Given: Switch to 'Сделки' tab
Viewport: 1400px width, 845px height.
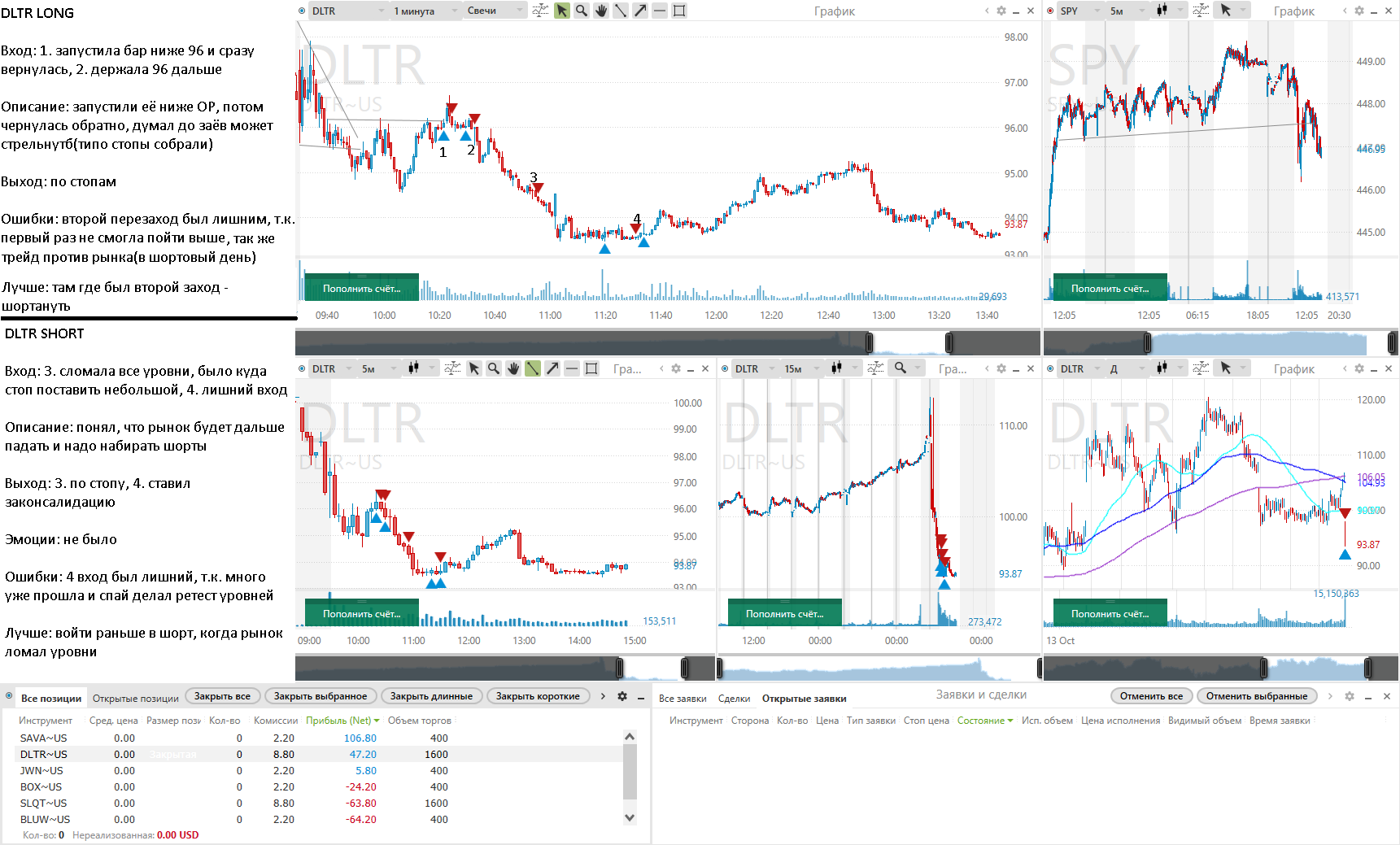Looking at the screenshot, I should pyautogui.click(x=734, y=698).
